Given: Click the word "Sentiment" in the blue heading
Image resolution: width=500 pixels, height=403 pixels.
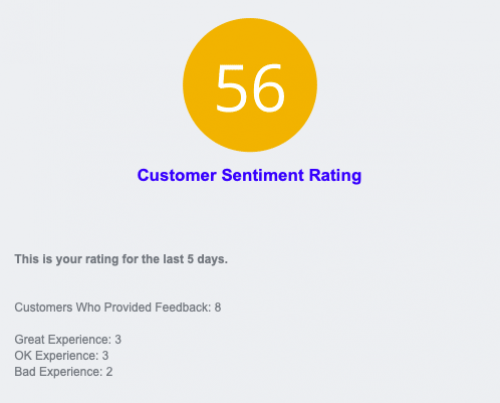Looking at the screenshot, I should tap(263, 175).
